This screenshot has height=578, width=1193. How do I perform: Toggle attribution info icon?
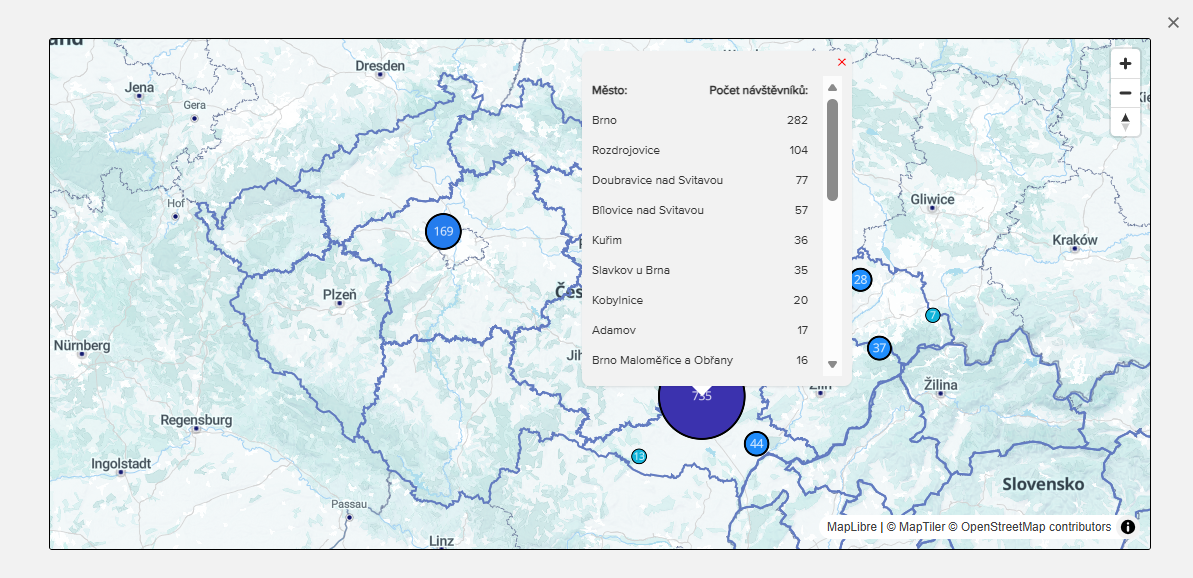[1128, 527]
